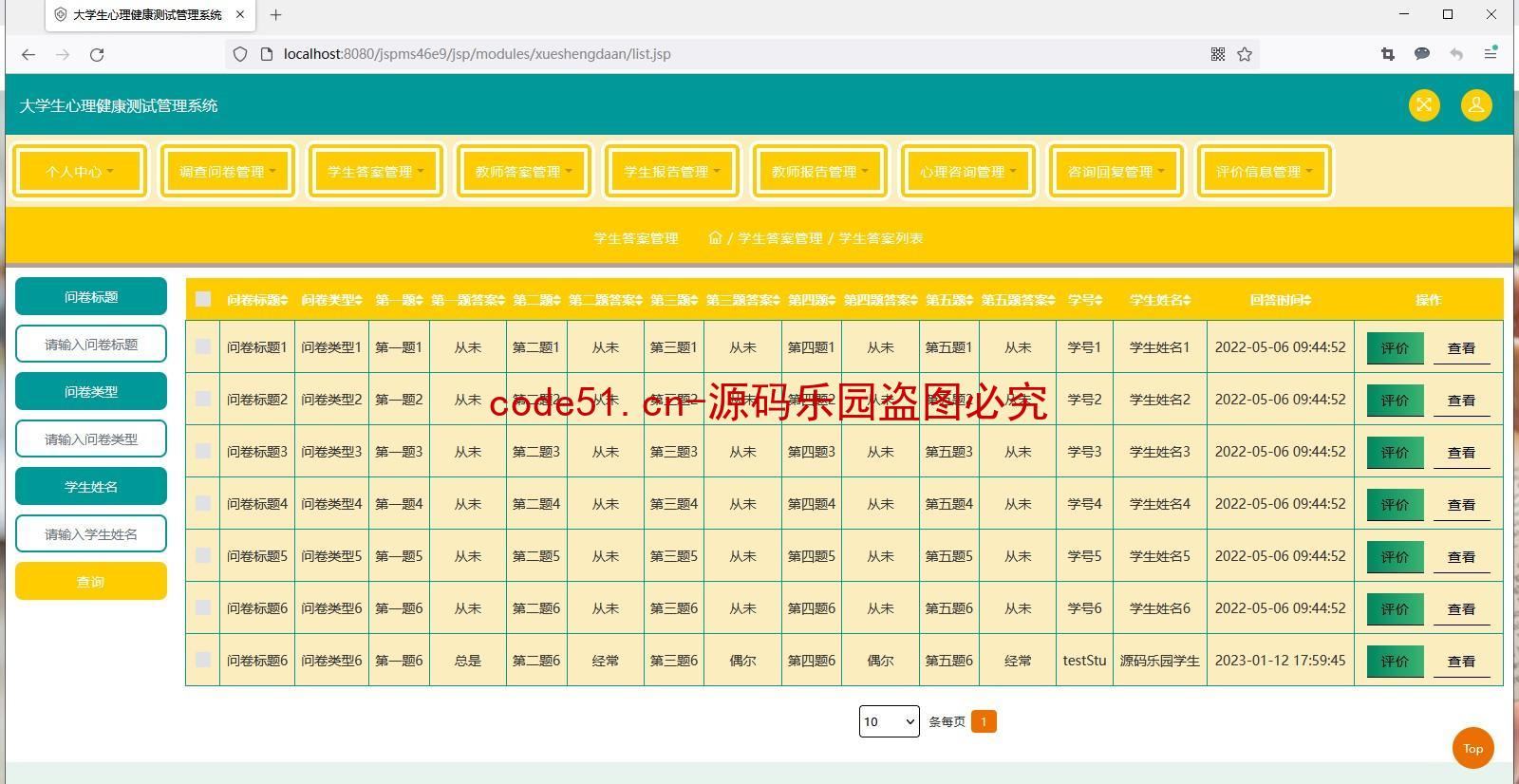Click the browser forward arrow
The width and height of the screenshot is (1519, 784).
[63, 54]
